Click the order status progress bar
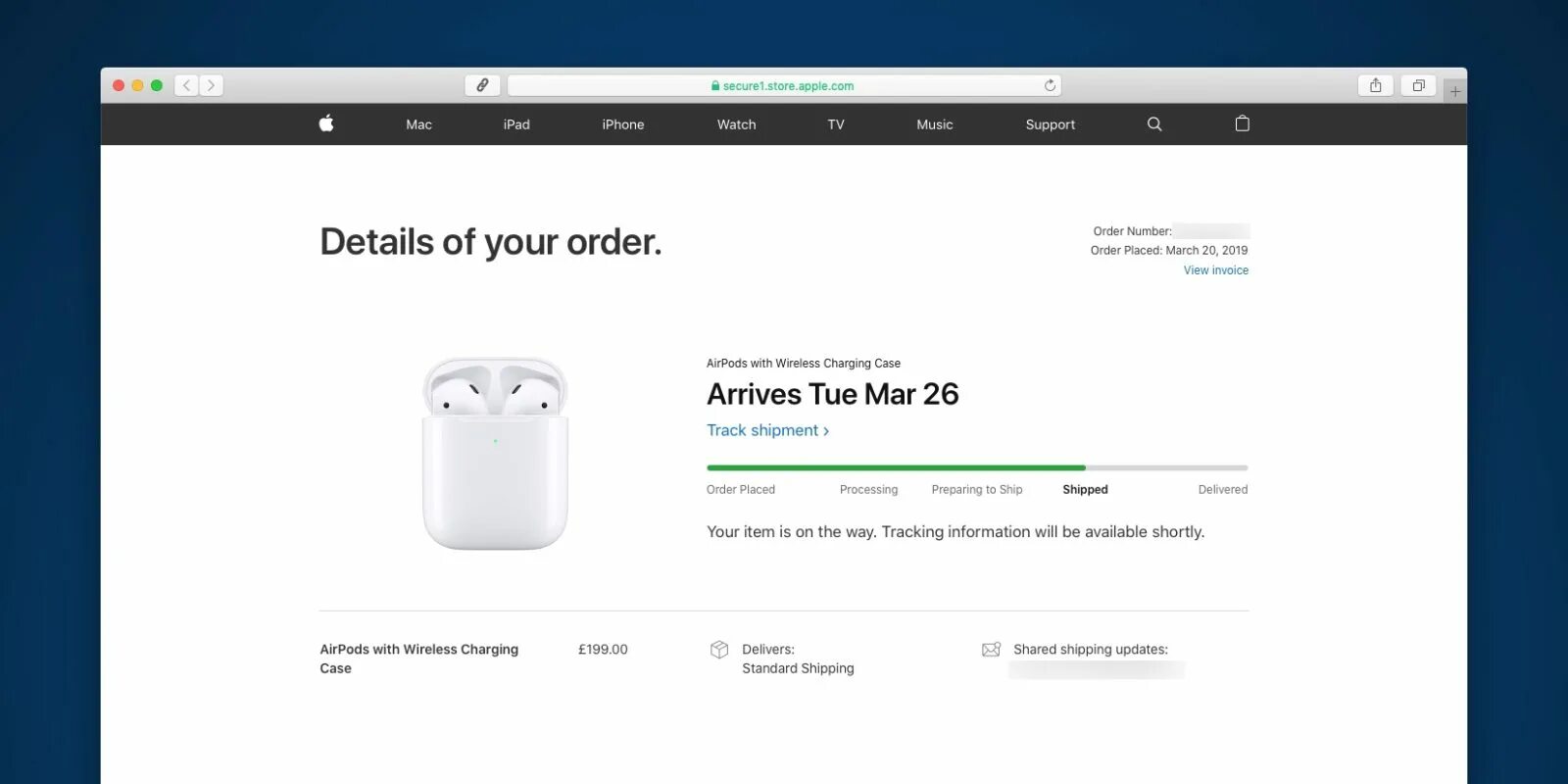The width and height of the screenshot is (1568, 784). (x=977, y=467)
